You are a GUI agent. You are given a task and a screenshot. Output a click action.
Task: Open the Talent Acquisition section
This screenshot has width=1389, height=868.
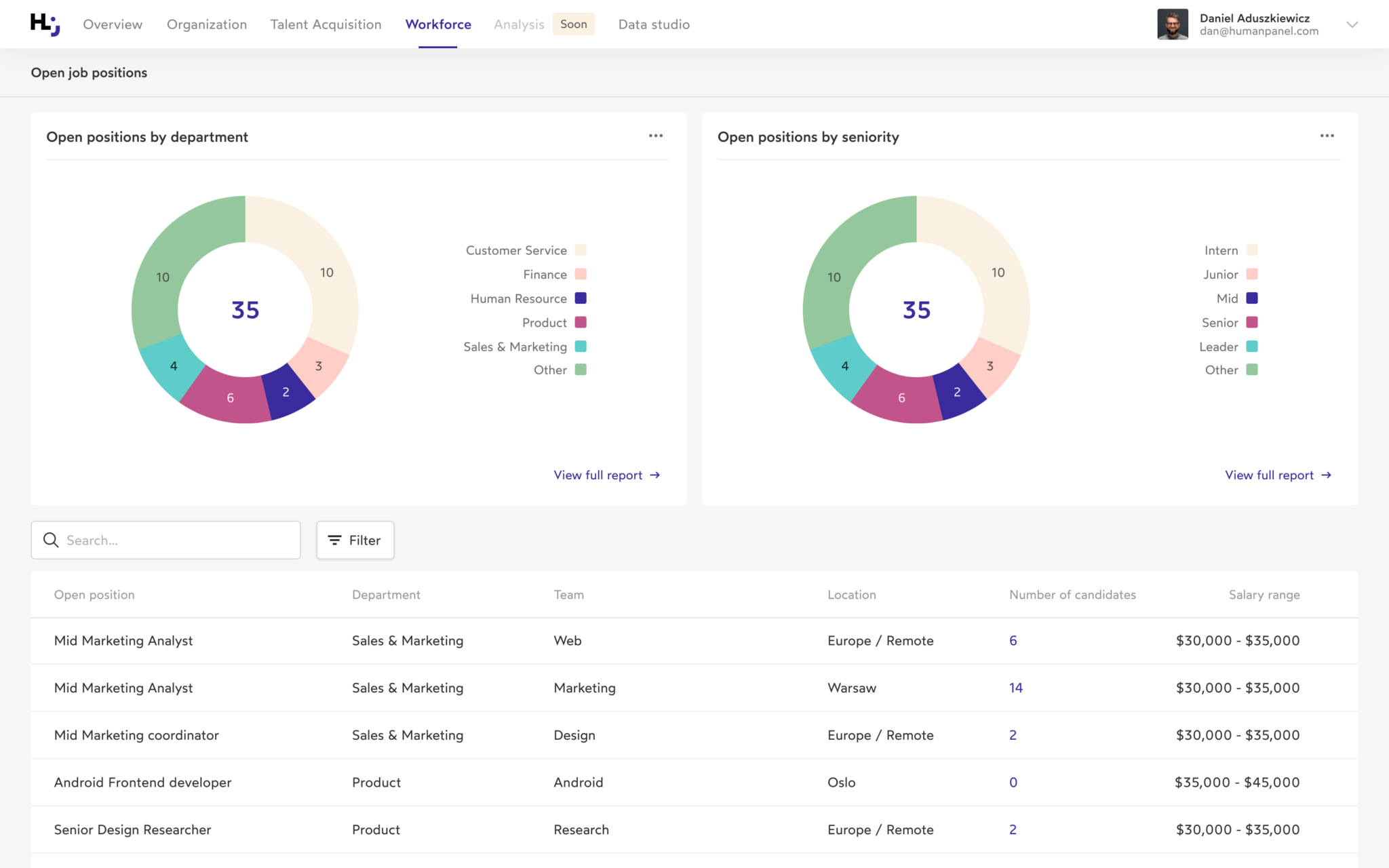click(326, 24)
